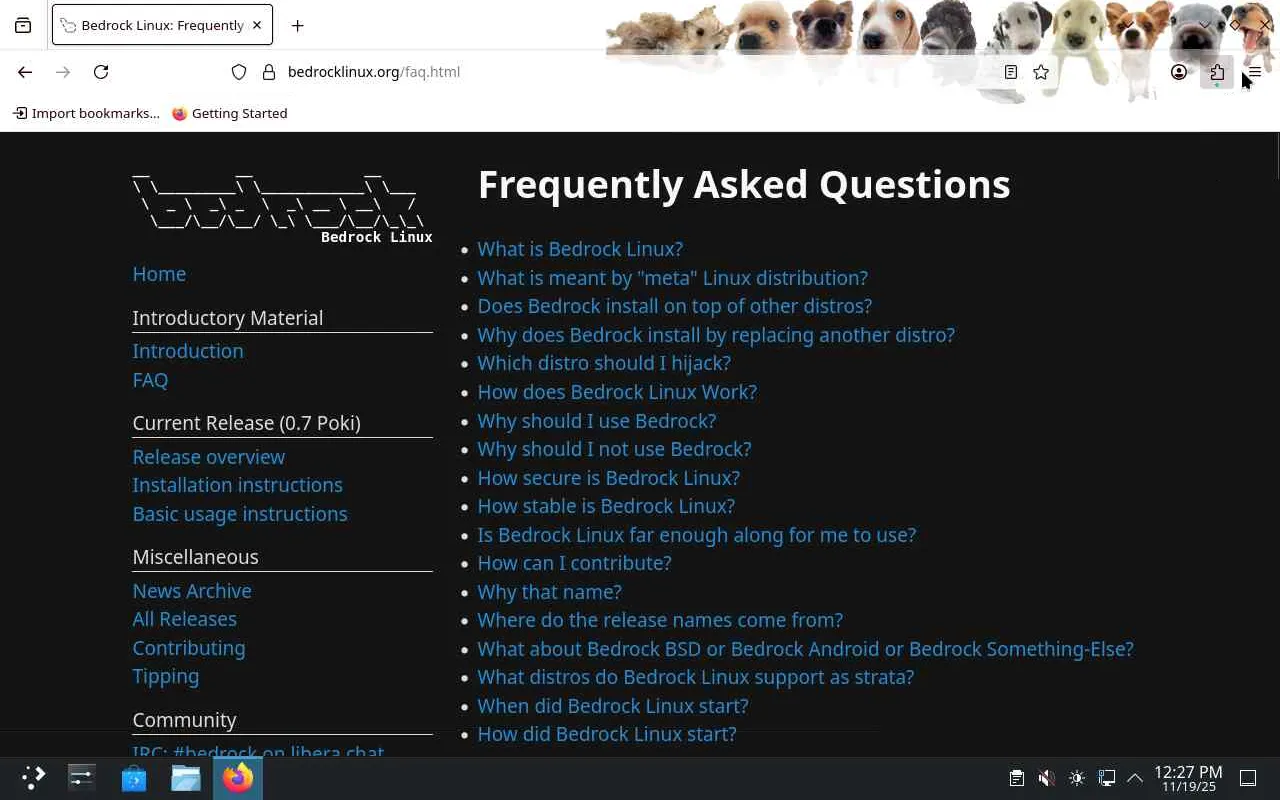1280x800 pixels.
Task: Click the Import bookmarks toolbar item
Action: coord(86,113)
